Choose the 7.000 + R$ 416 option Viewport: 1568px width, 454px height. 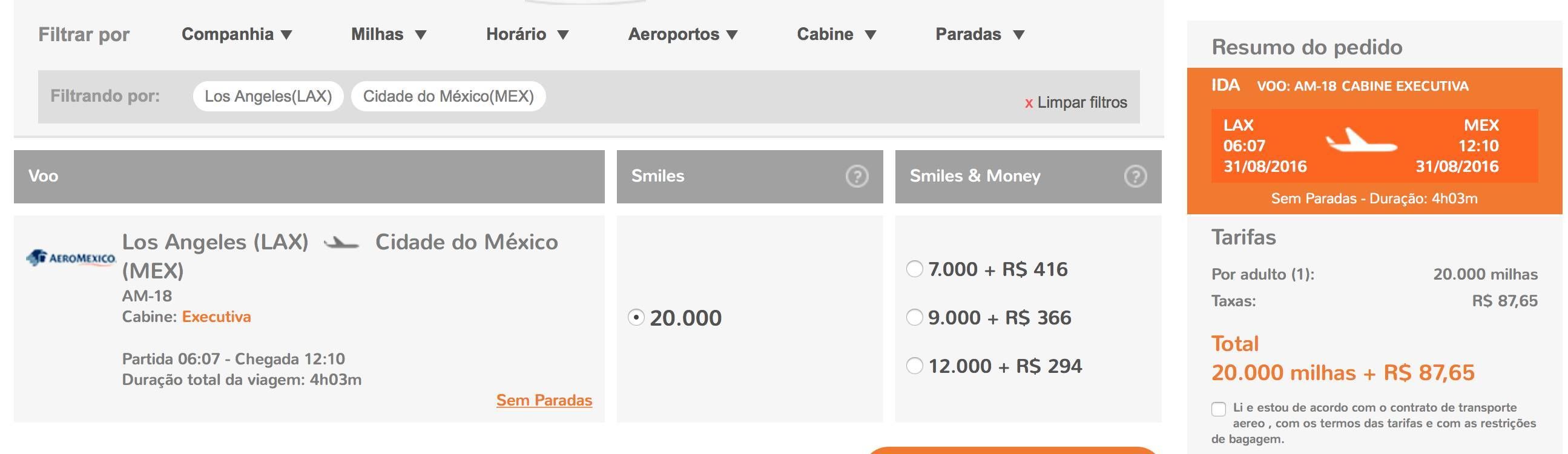pos(914,268)
